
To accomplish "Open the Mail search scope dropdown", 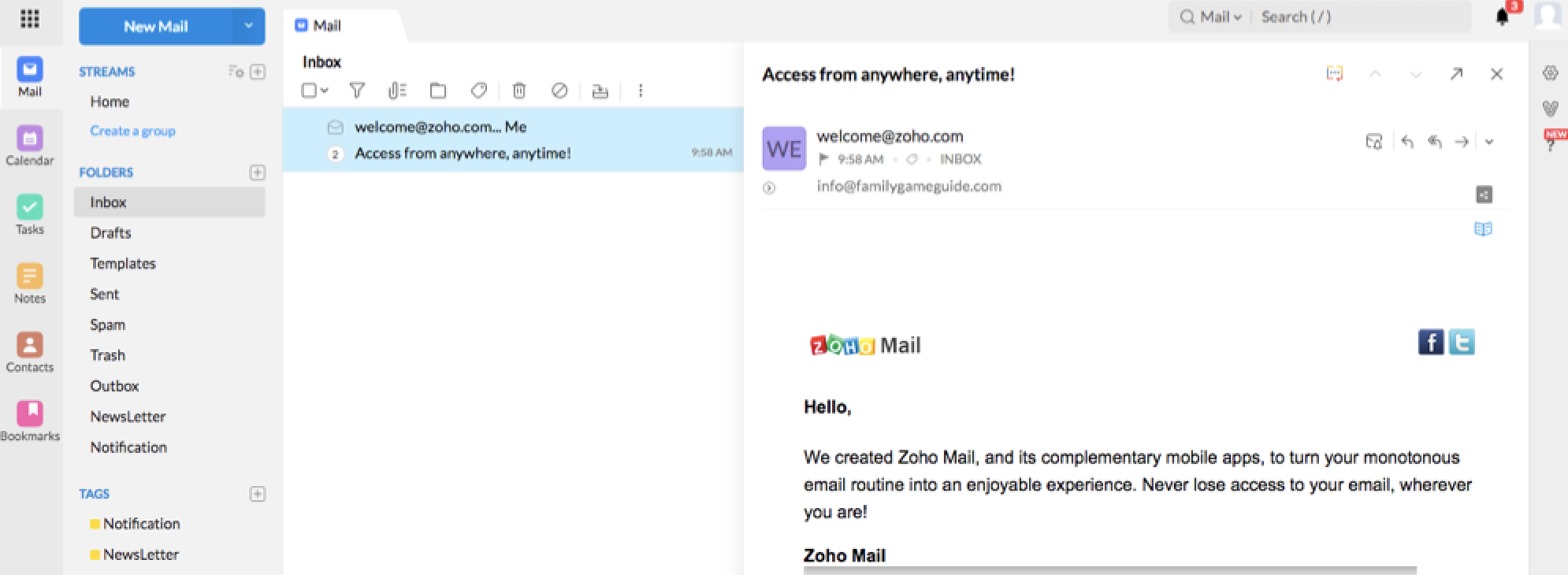I will pos(1220,17).
